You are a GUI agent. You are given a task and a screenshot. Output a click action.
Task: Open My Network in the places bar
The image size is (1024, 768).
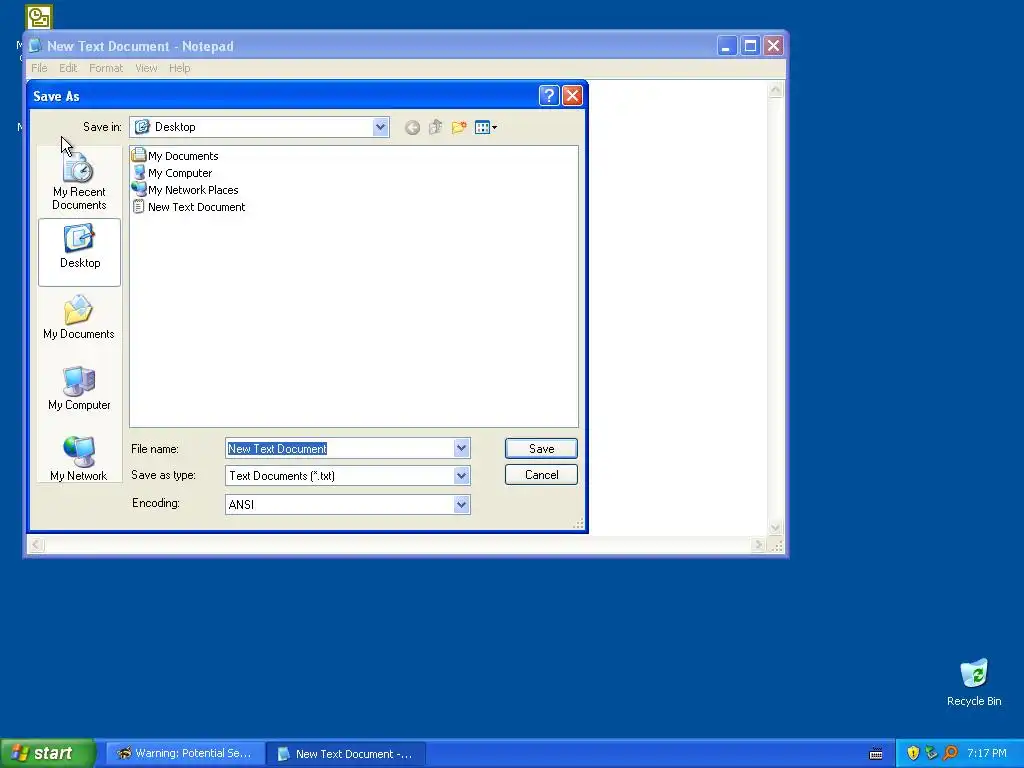coord(79,459)
